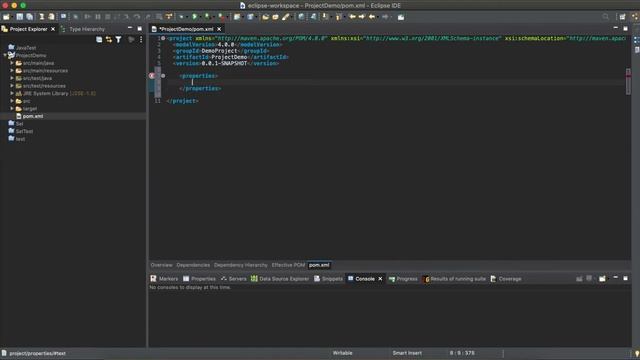
Task: Click the Save toolbar icon
Action: point(20,17)
